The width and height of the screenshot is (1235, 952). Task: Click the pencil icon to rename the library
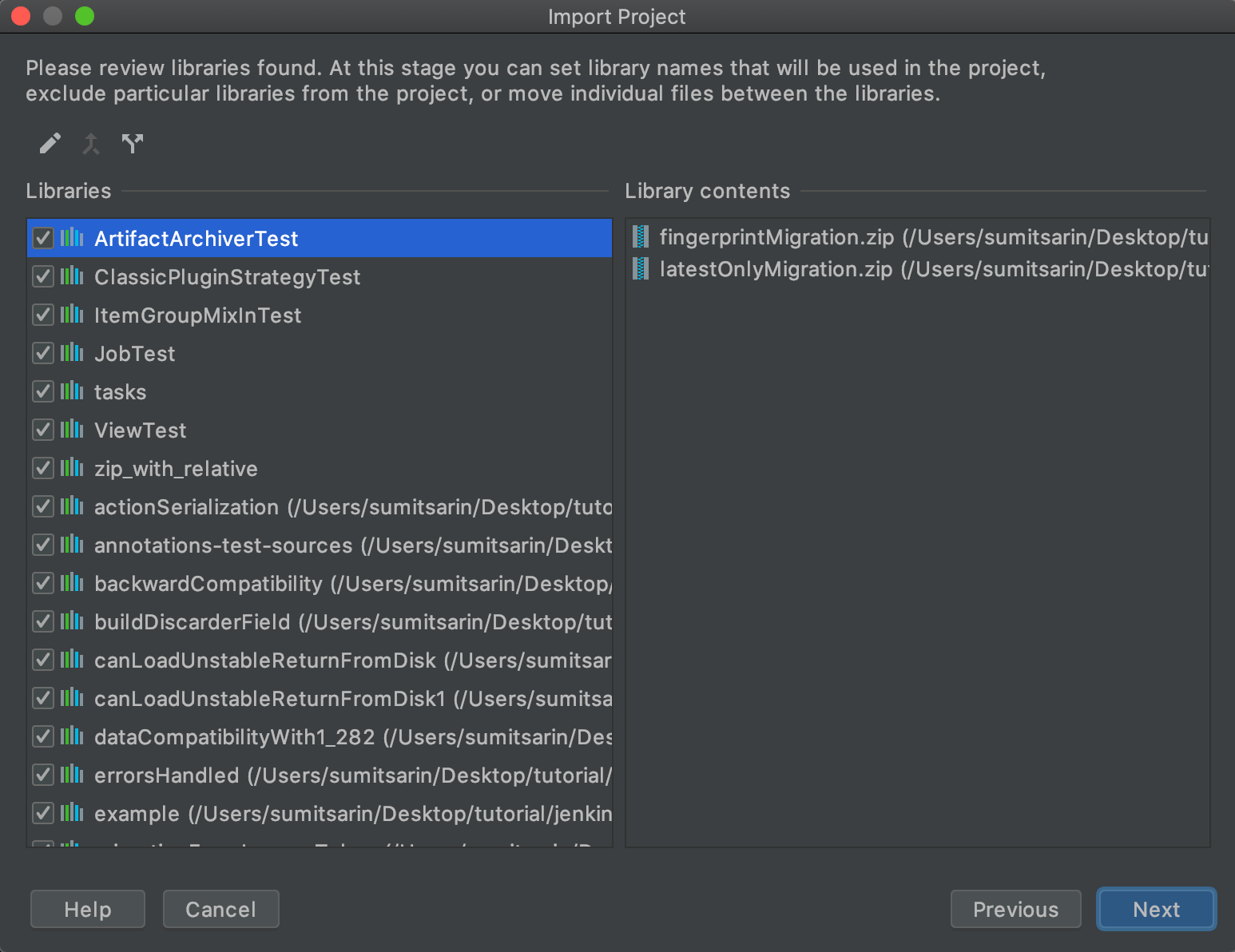coord(49,144)
